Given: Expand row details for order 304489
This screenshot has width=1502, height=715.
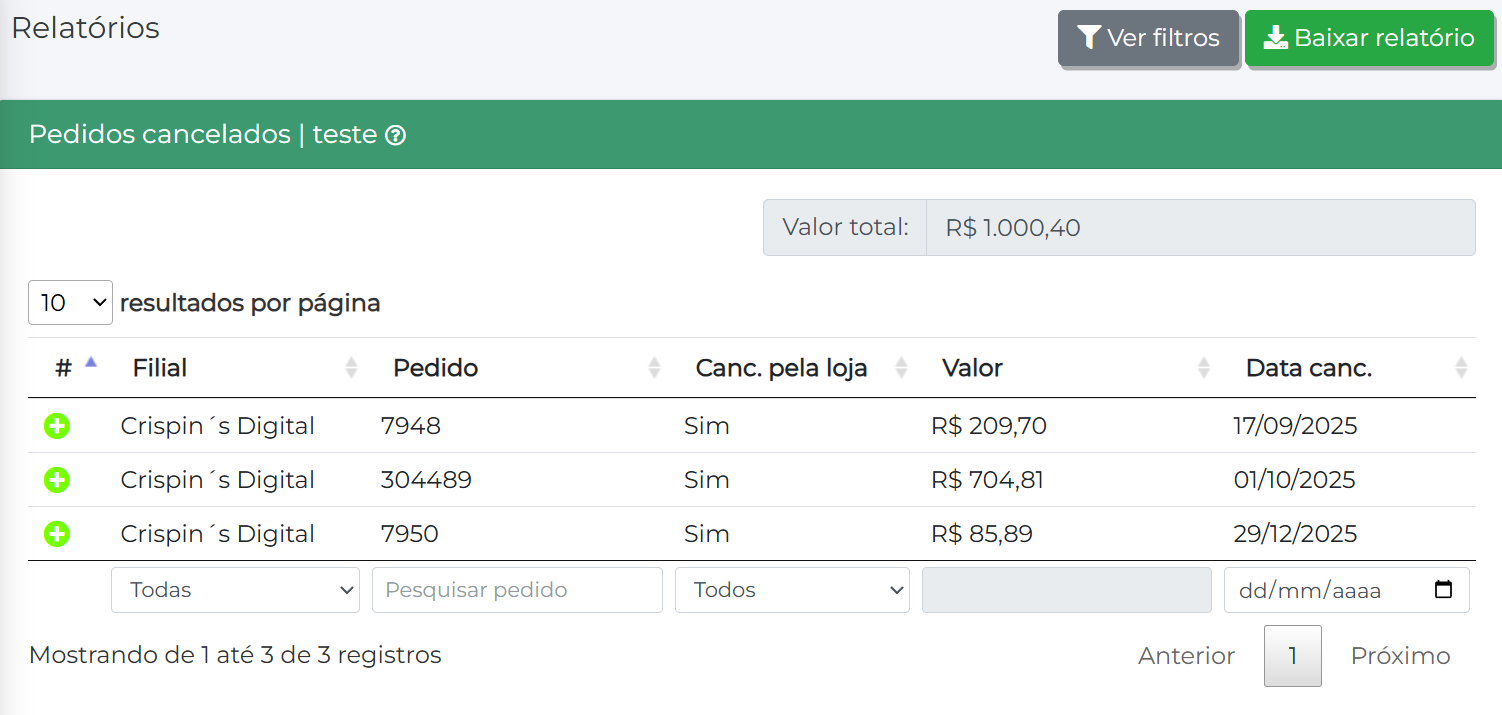Looking at the screenshot, I should tap(57, 480).
